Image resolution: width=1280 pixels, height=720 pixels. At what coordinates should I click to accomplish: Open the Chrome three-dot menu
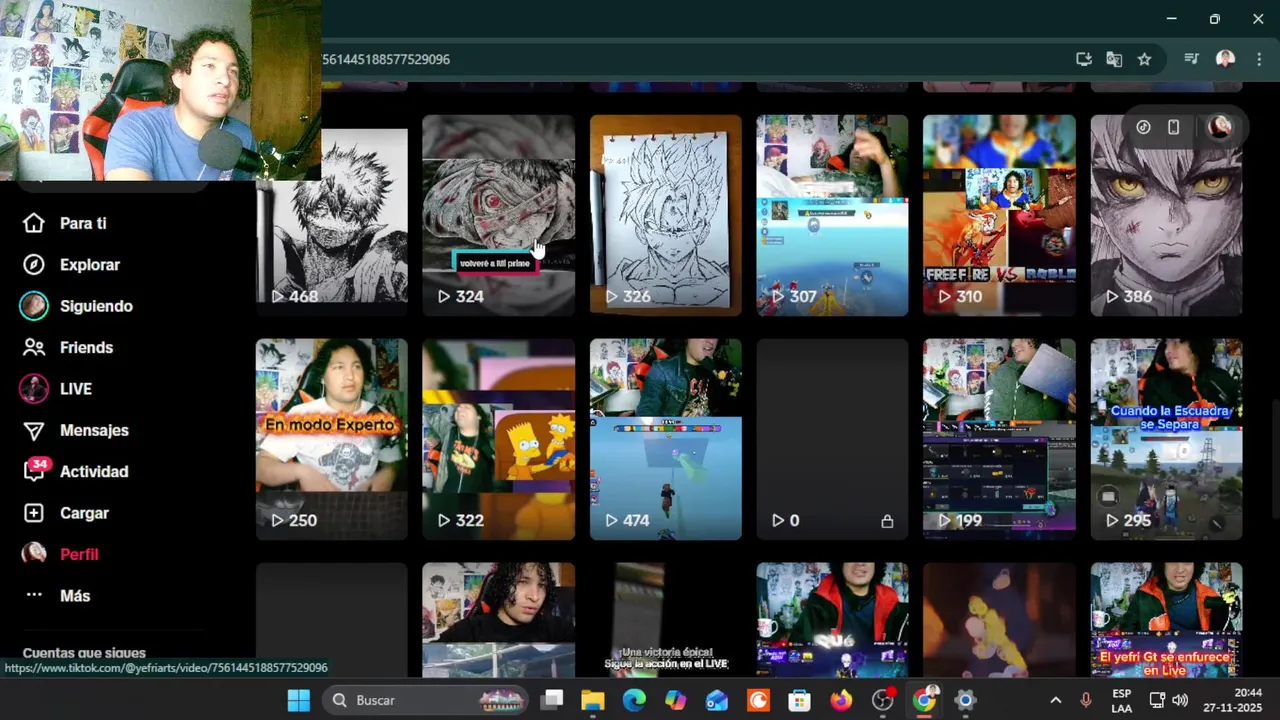(x=1259, y=59)
